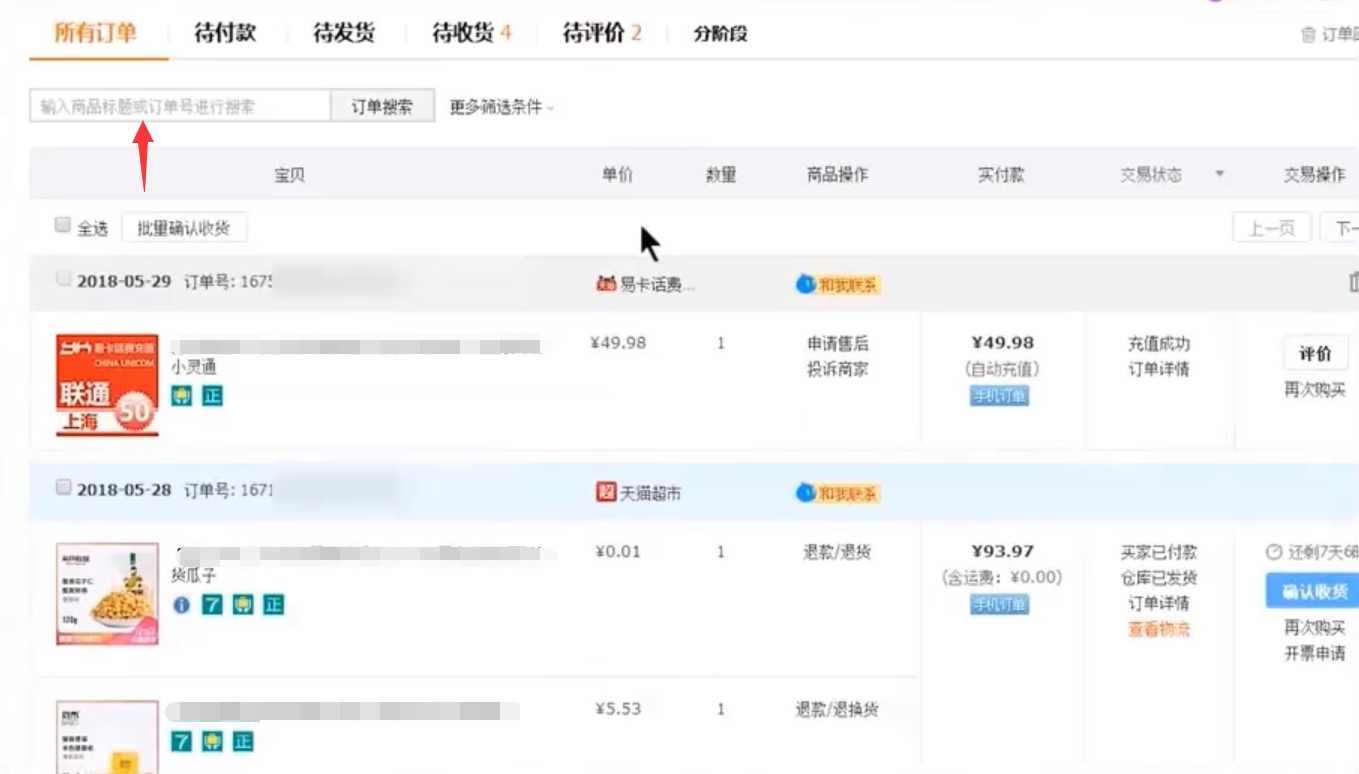Click trash icon on 2018-05-29 order
1359x774 pixels.
[x=1352, y=283]
